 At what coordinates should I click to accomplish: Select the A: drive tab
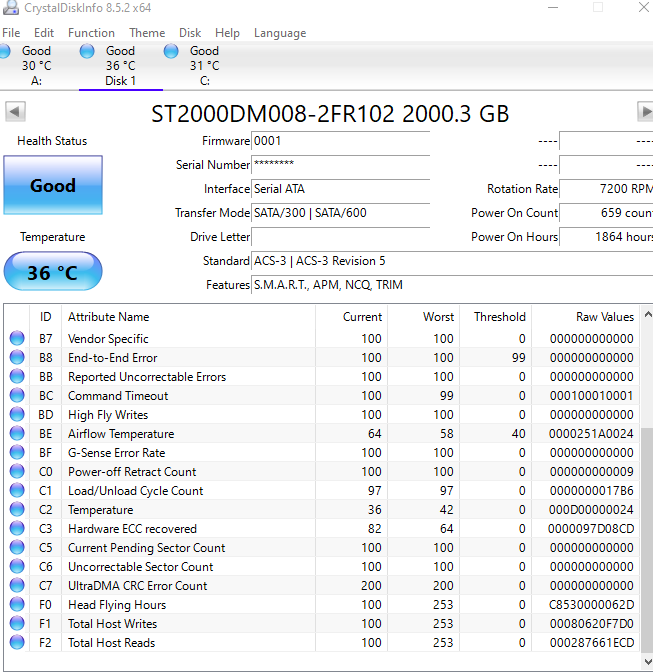(x=36, y=66)
